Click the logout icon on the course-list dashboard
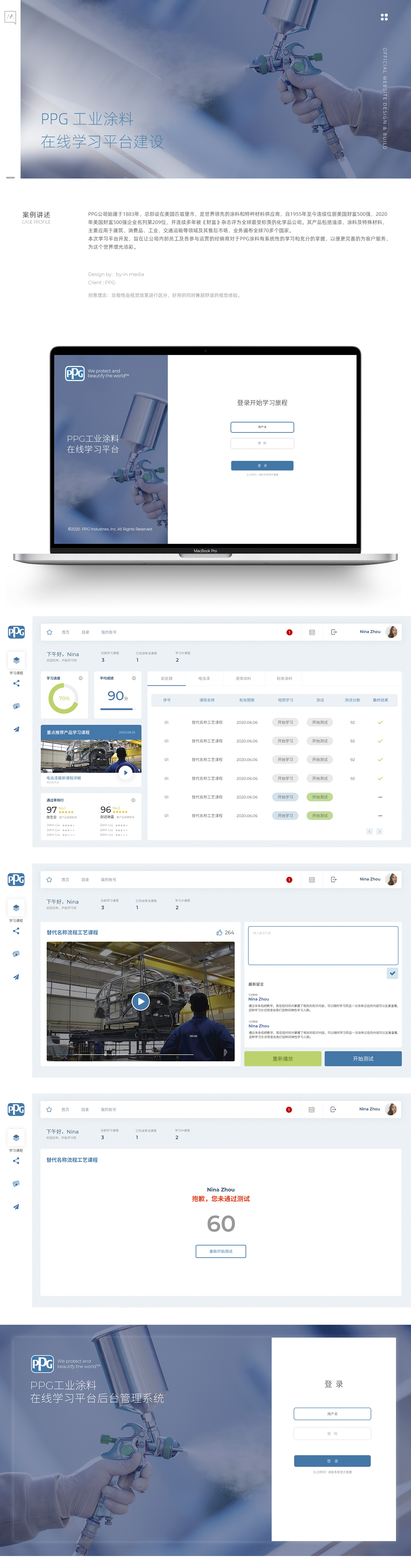This screenshot has height=1568, width=411. point(334,632)
